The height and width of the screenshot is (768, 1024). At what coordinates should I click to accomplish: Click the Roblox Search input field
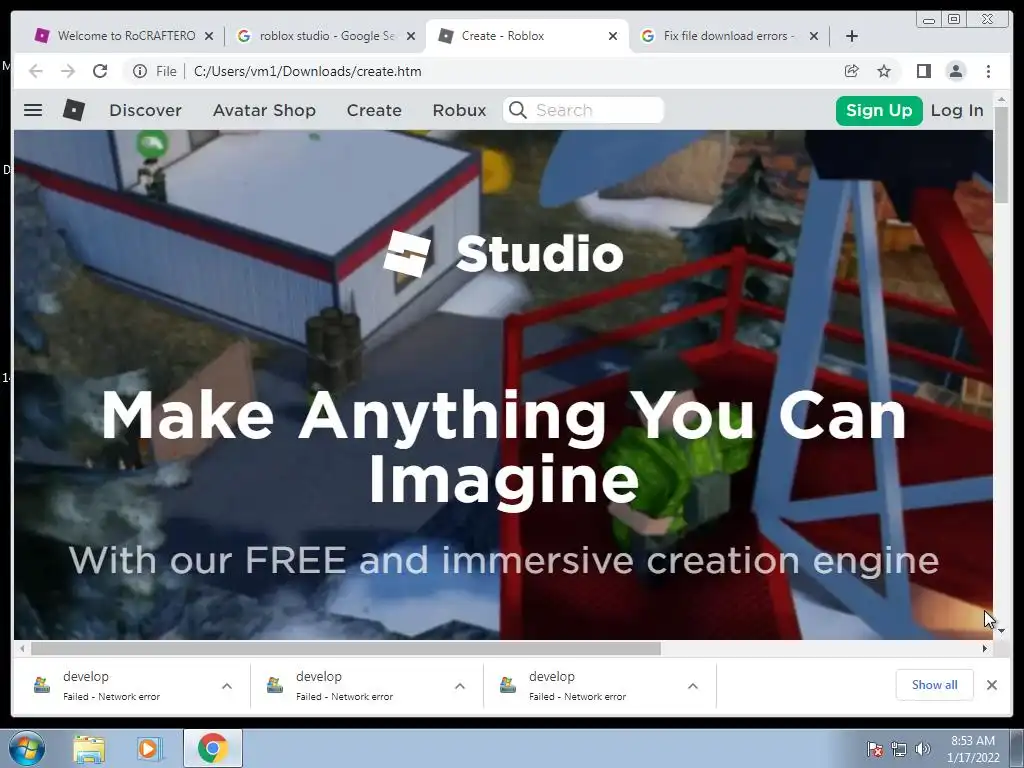(x=583, y=110)
